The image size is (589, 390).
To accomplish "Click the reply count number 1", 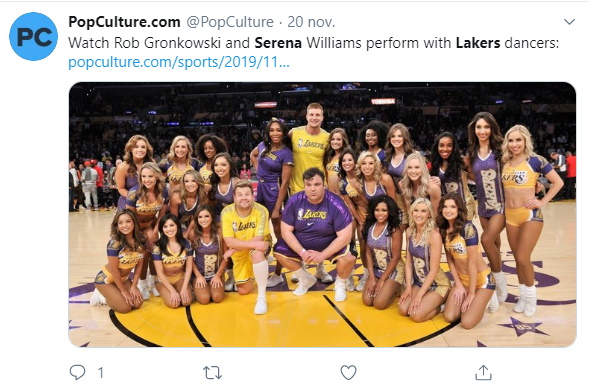I will coord(100,373).
